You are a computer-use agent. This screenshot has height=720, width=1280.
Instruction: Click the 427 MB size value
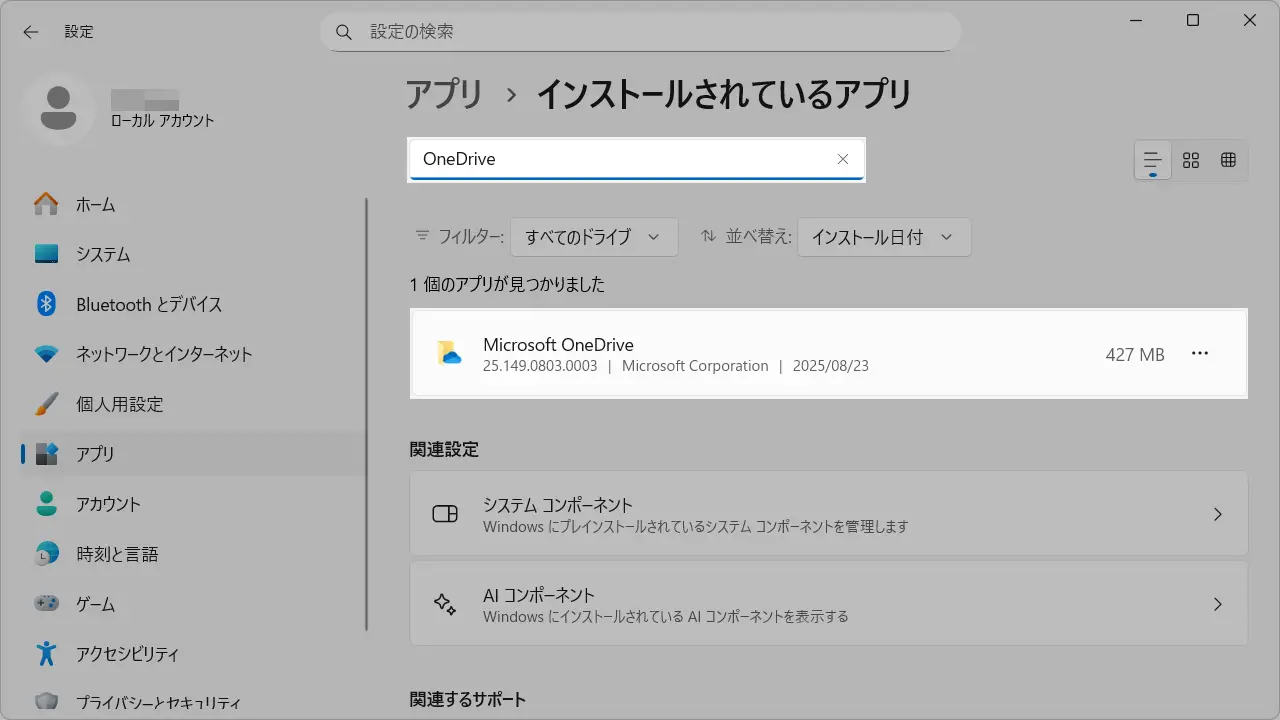[1135, 354]
